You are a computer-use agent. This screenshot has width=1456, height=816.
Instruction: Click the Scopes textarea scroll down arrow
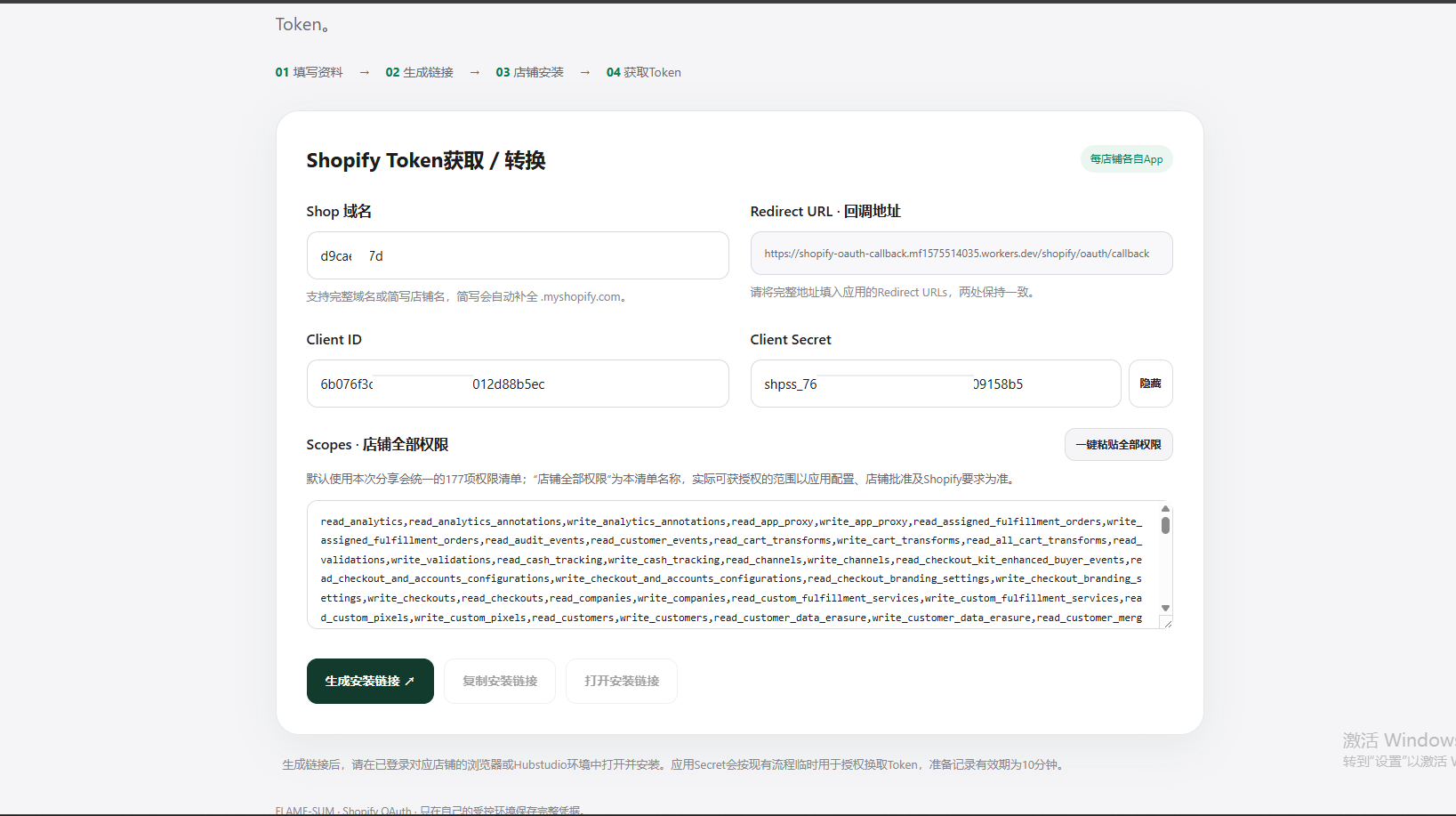(1165, 609)
